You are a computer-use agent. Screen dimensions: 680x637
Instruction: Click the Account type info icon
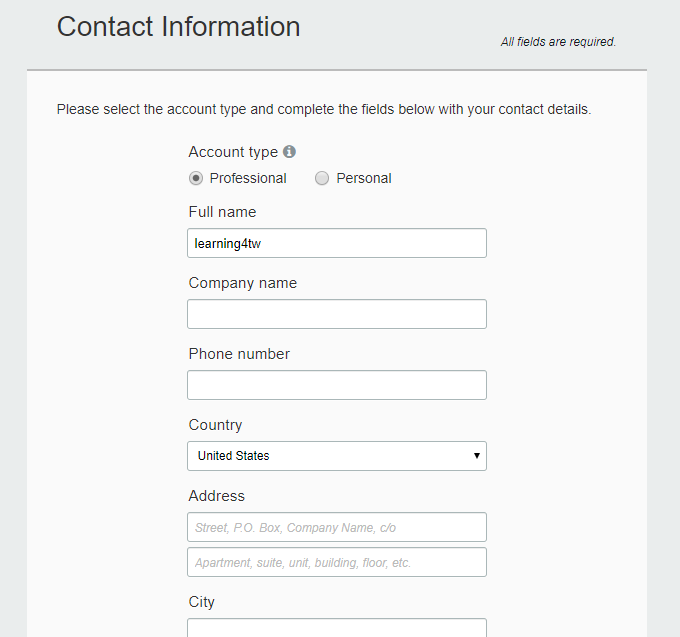[290, 152]
